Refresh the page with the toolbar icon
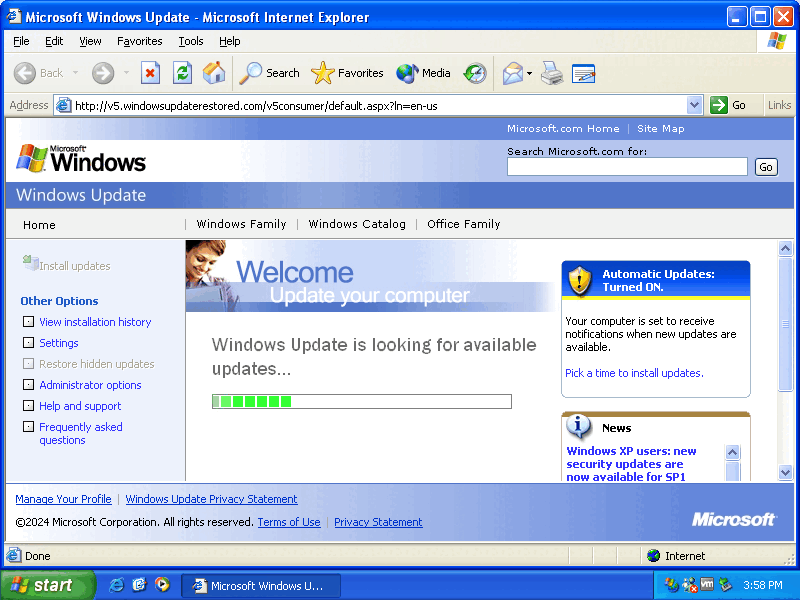This screenshot has width=800, height=600. (182, 73)
